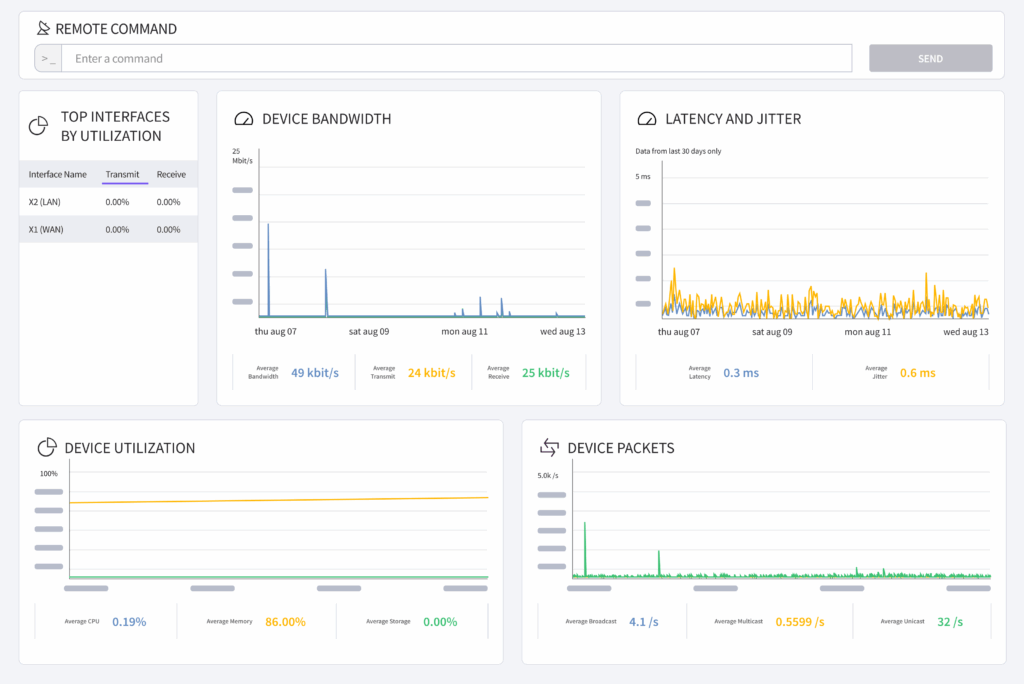Focus the Enter a command field
Screen dimensions: 1024x684
[x=456, y=58]
